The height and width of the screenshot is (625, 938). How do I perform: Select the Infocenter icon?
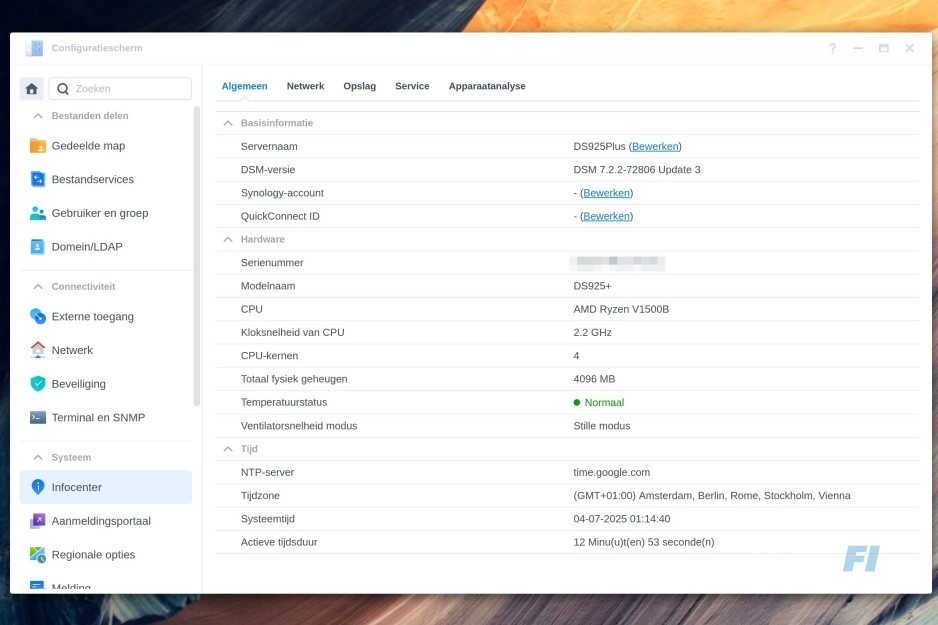pos(38,487)
